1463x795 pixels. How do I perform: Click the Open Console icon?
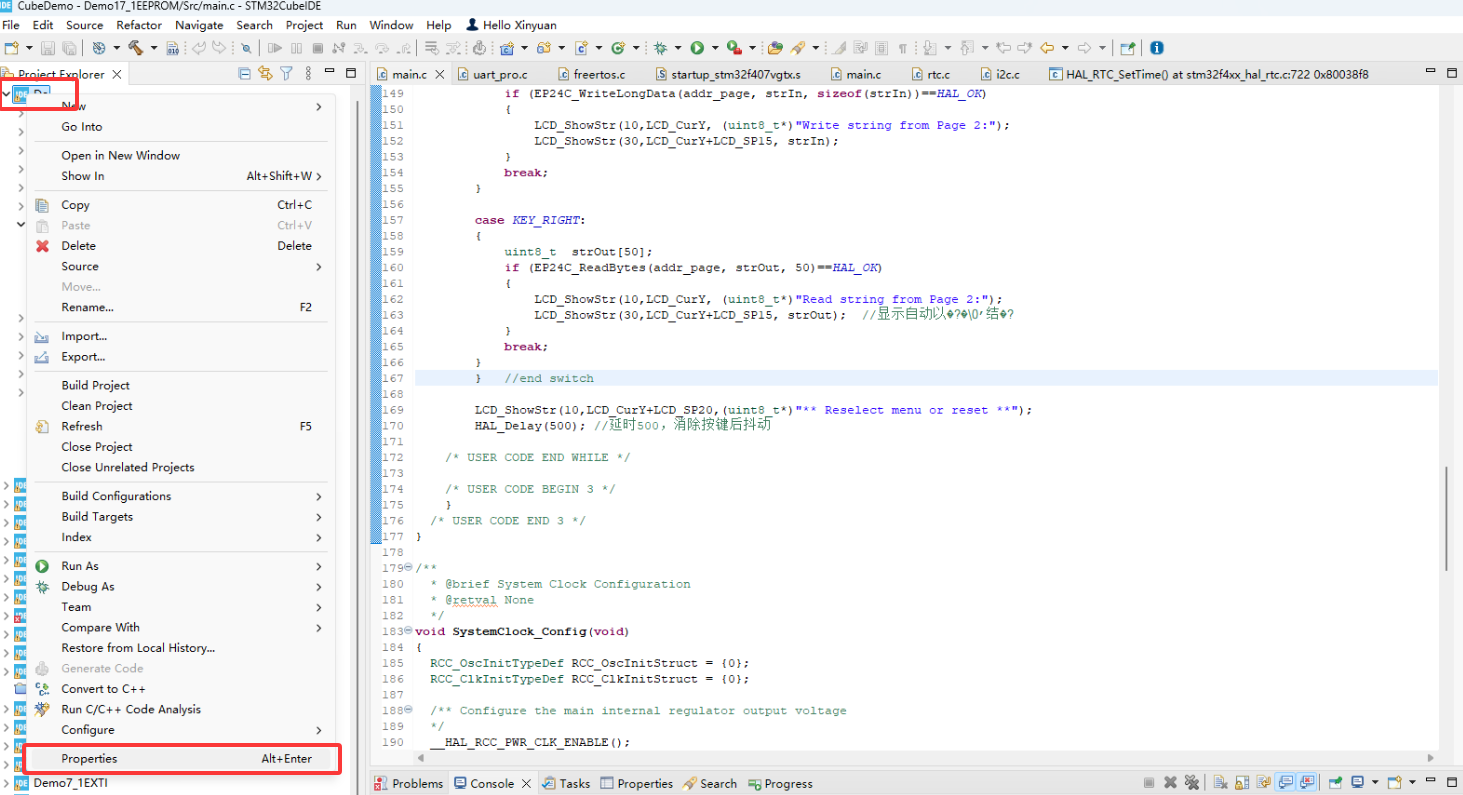1395,782
